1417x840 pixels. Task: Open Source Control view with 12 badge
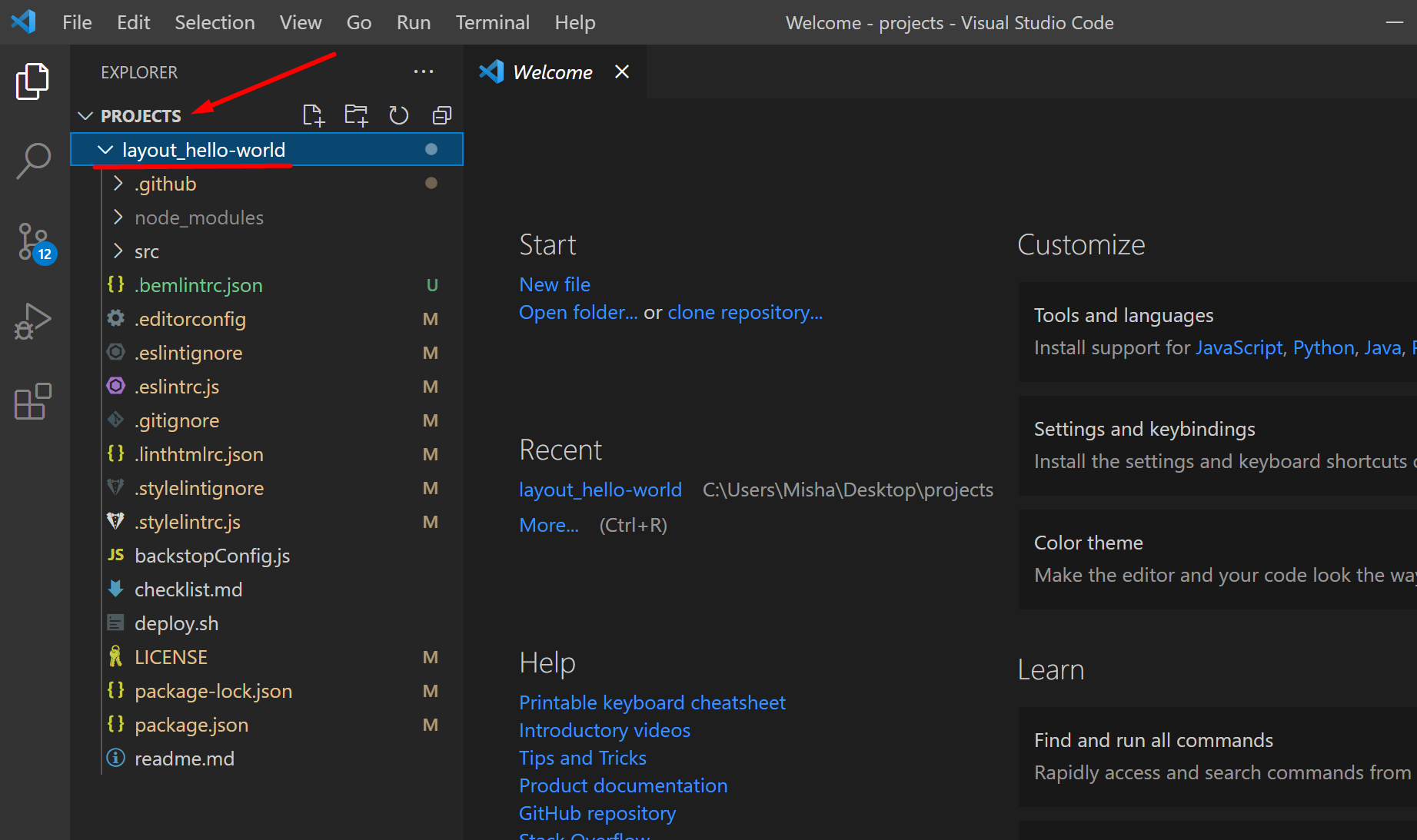point(35,242)
